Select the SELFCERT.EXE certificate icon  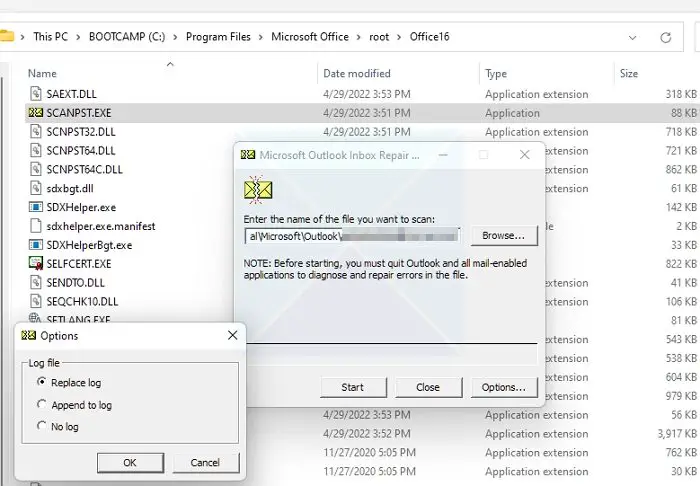coord(36,263)
